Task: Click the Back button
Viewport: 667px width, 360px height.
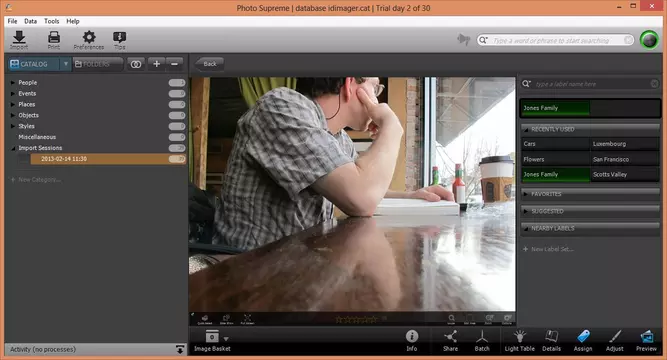Action: pyautogui.click(x=209, y=64)
